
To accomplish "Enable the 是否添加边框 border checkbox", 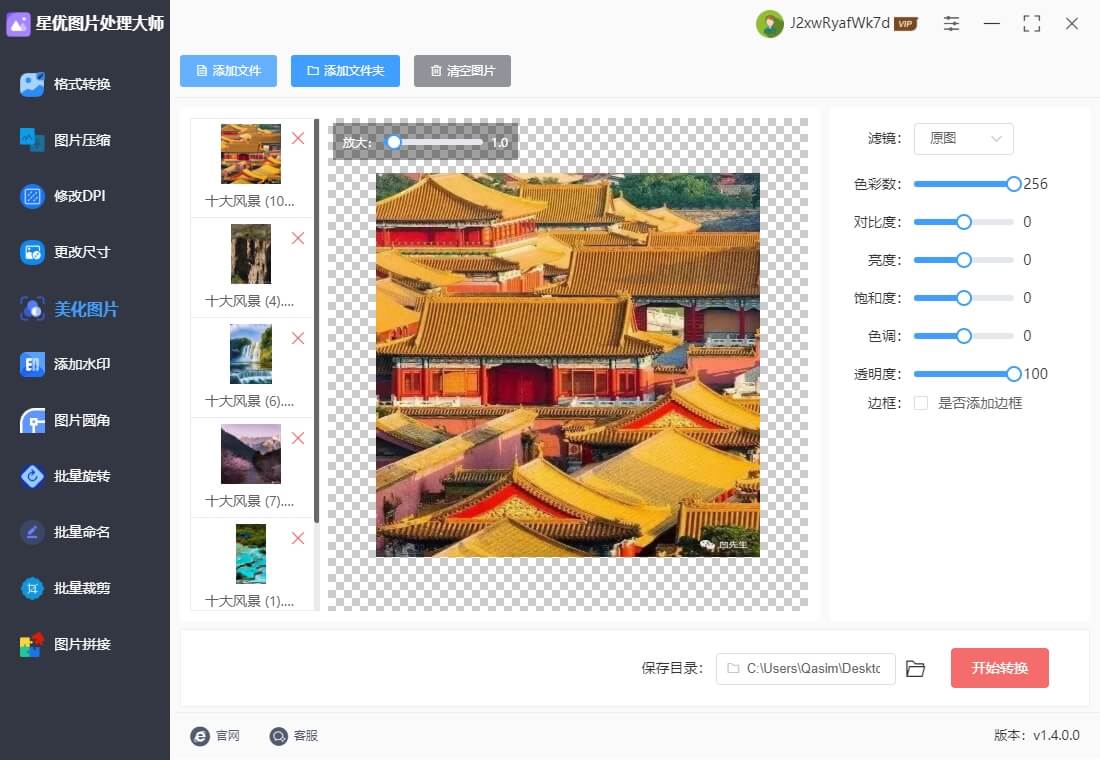I will (920, 403).
